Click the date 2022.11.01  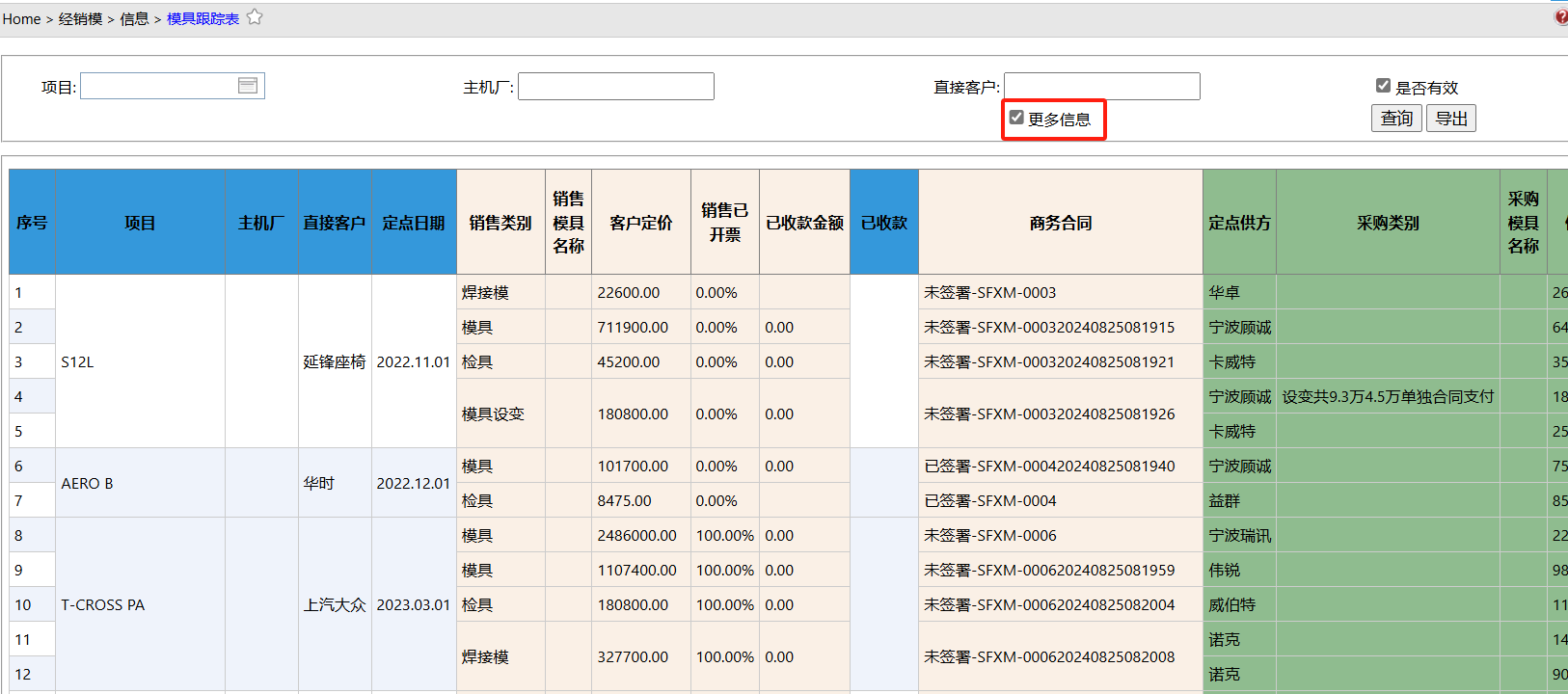pos(414,361)
